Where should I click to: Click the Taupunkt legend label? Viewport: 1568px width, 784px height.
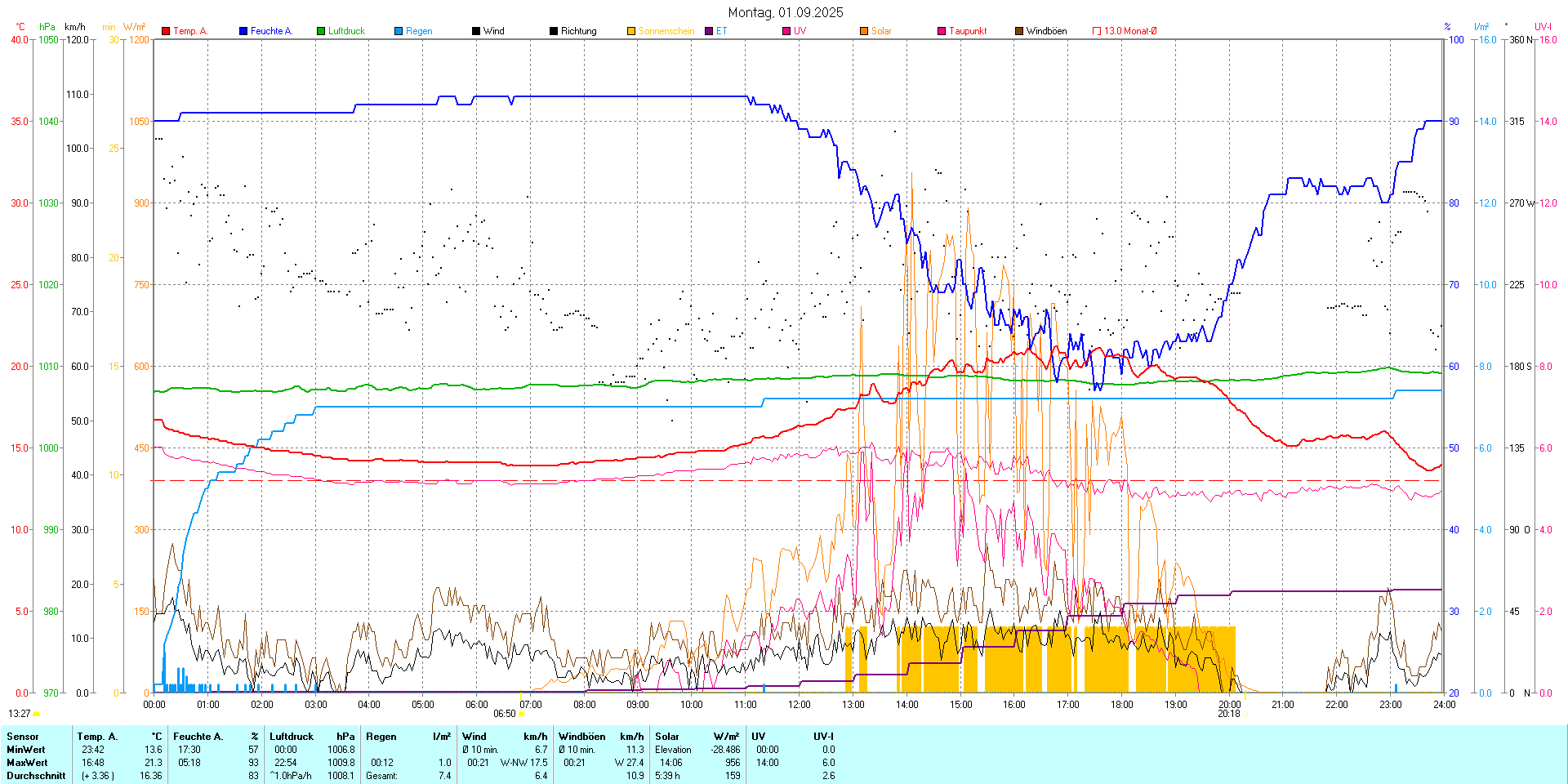pyautogui.click(x=968, y=31)
